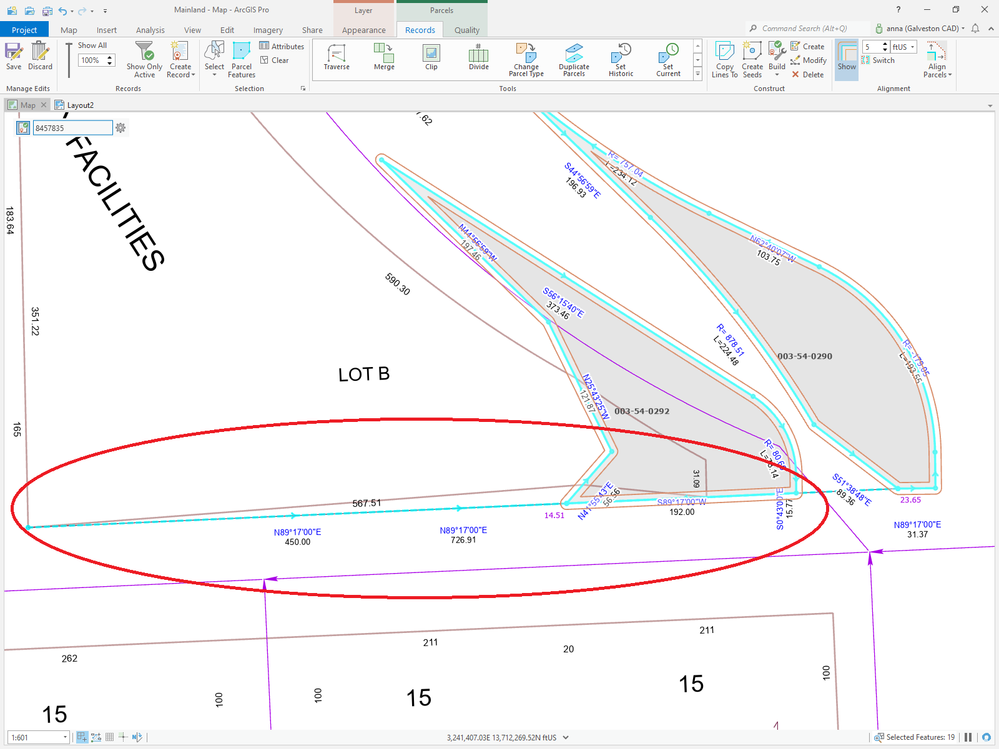Show the next Tools gallery row
Image resolution: width=999 pixels, height=749 pixels.
click(x=698, y=60)
